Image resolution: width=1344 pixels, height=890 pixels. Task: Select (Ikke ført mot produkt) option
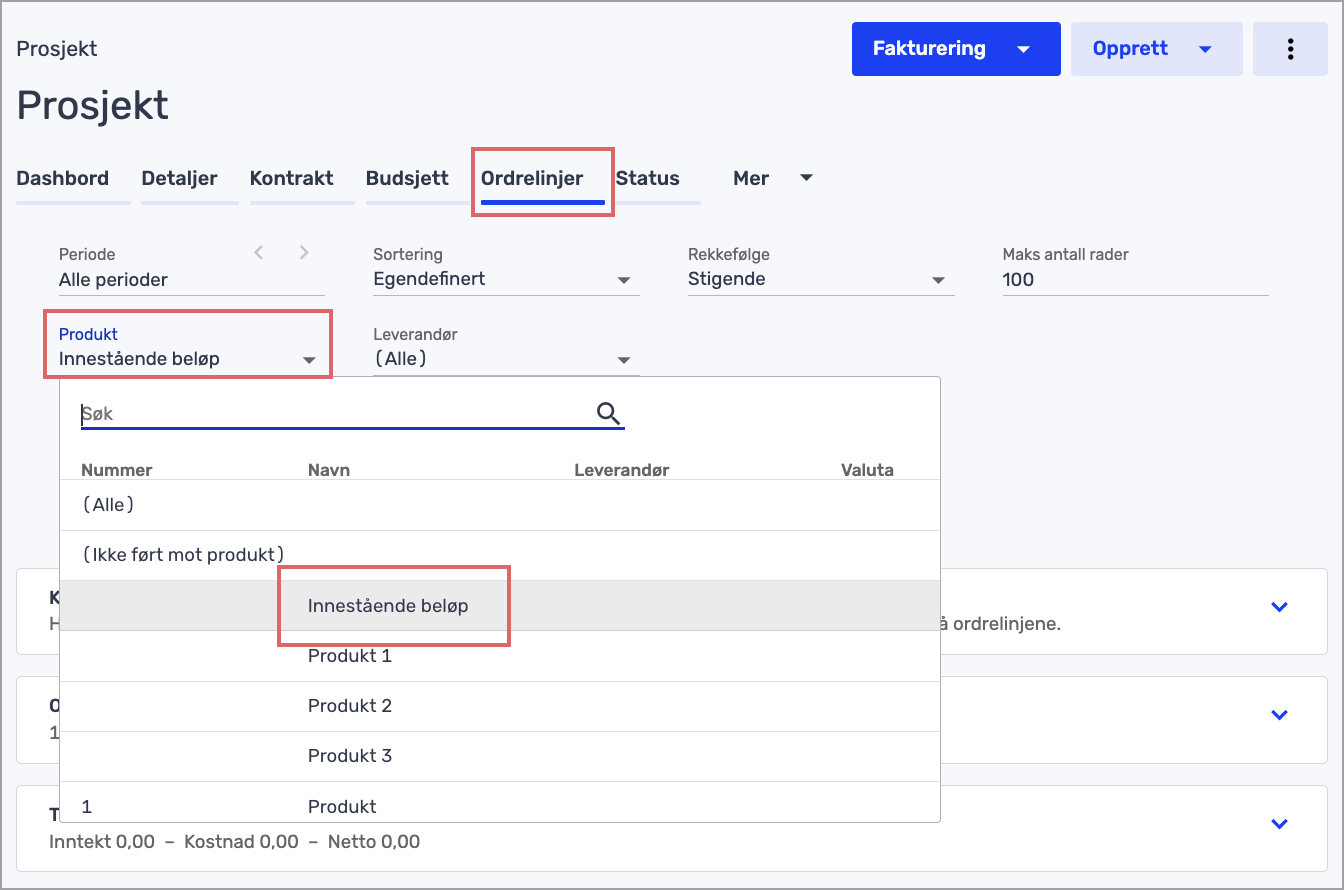point(500,555)
